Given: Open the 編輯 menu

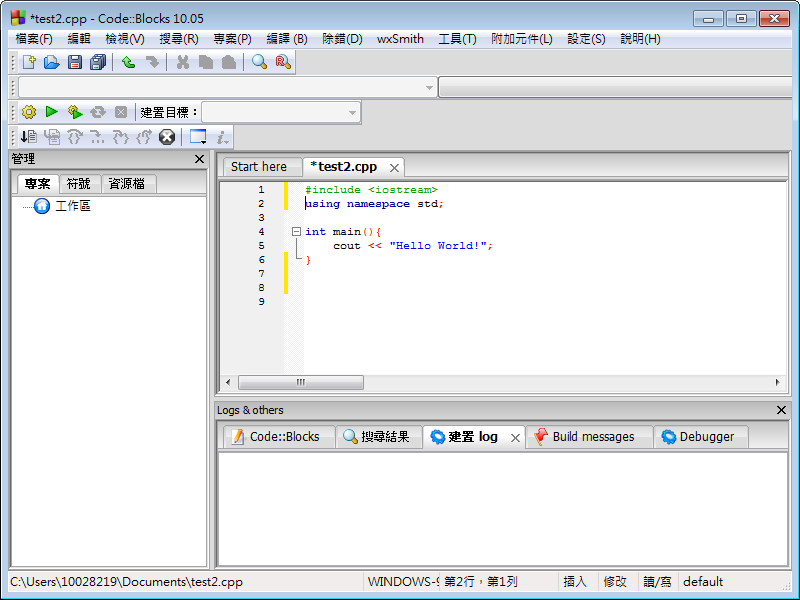Looking at the screenshot, I should tap(79, 39).
